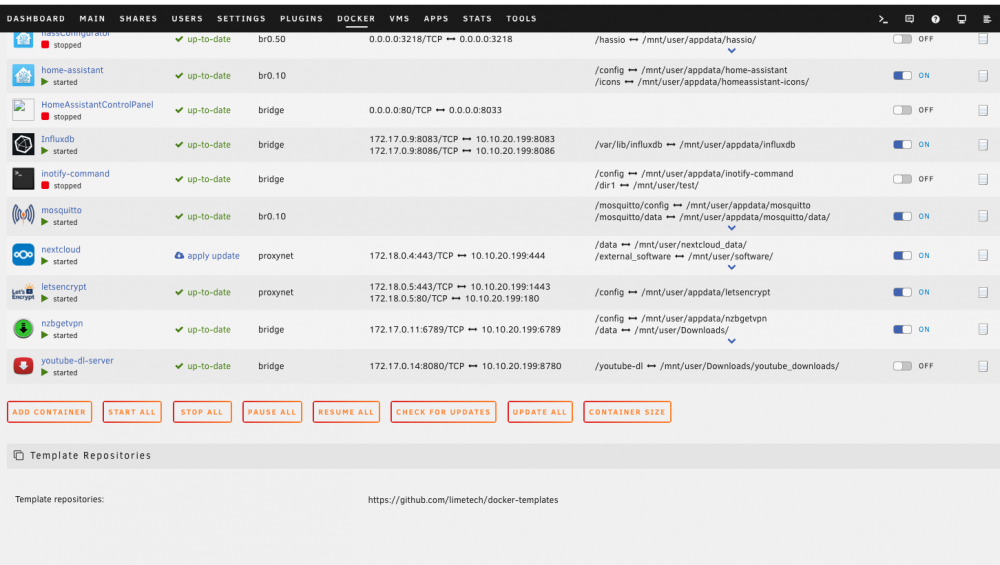The height and width of the screenshot is (565, 1000).
Task: Open inotify-command container log icon
Action: click(983, 179)
